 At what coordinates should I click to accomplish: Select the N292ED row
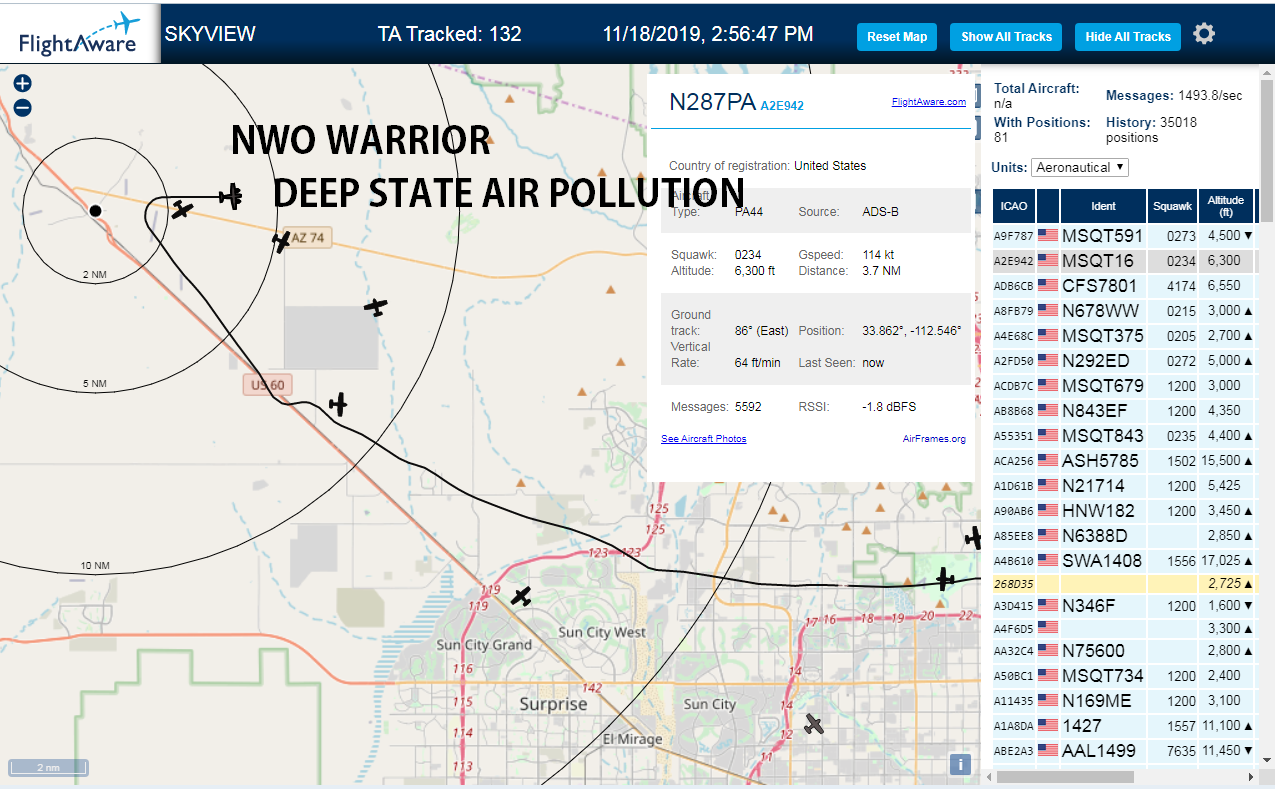point(1124,361)
